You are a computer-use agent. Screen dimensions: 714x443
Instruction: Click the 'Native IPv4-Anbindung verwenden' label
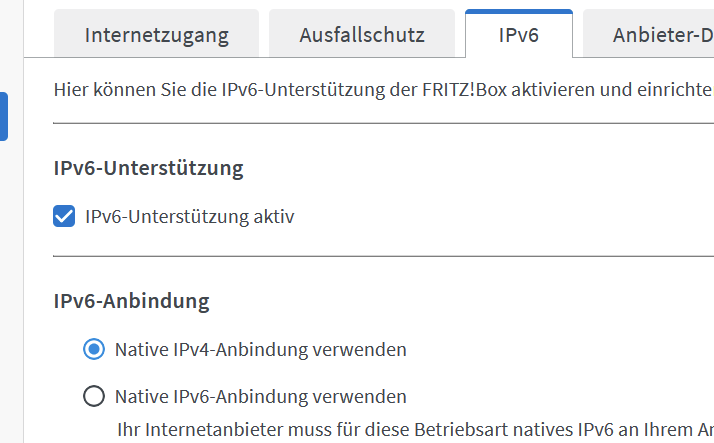coord(260,350)
